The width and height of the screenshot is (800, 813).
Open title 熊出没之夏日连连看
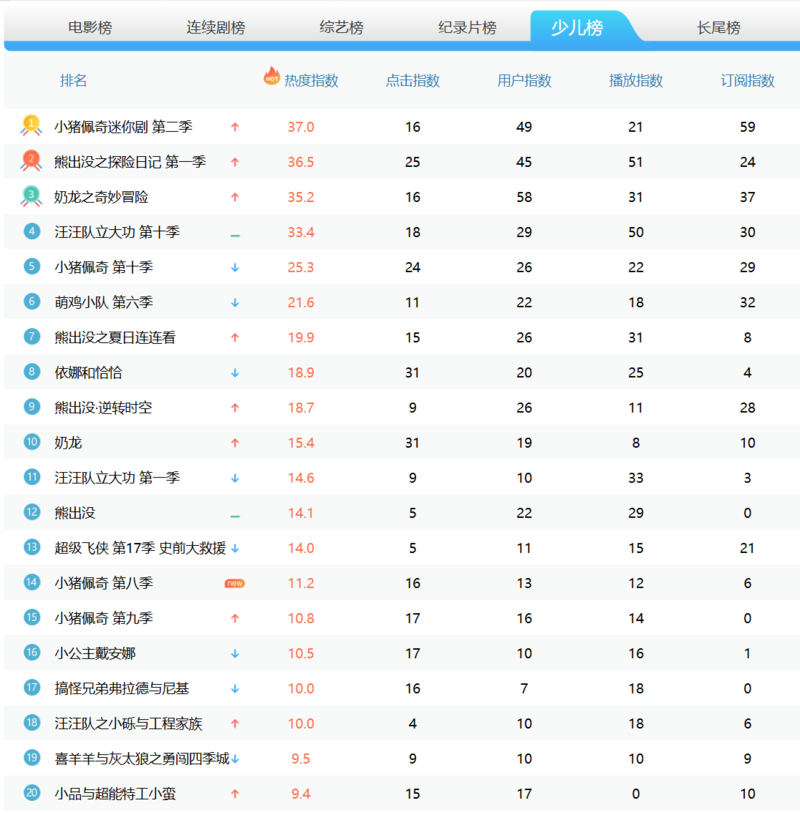pos(115,338)
